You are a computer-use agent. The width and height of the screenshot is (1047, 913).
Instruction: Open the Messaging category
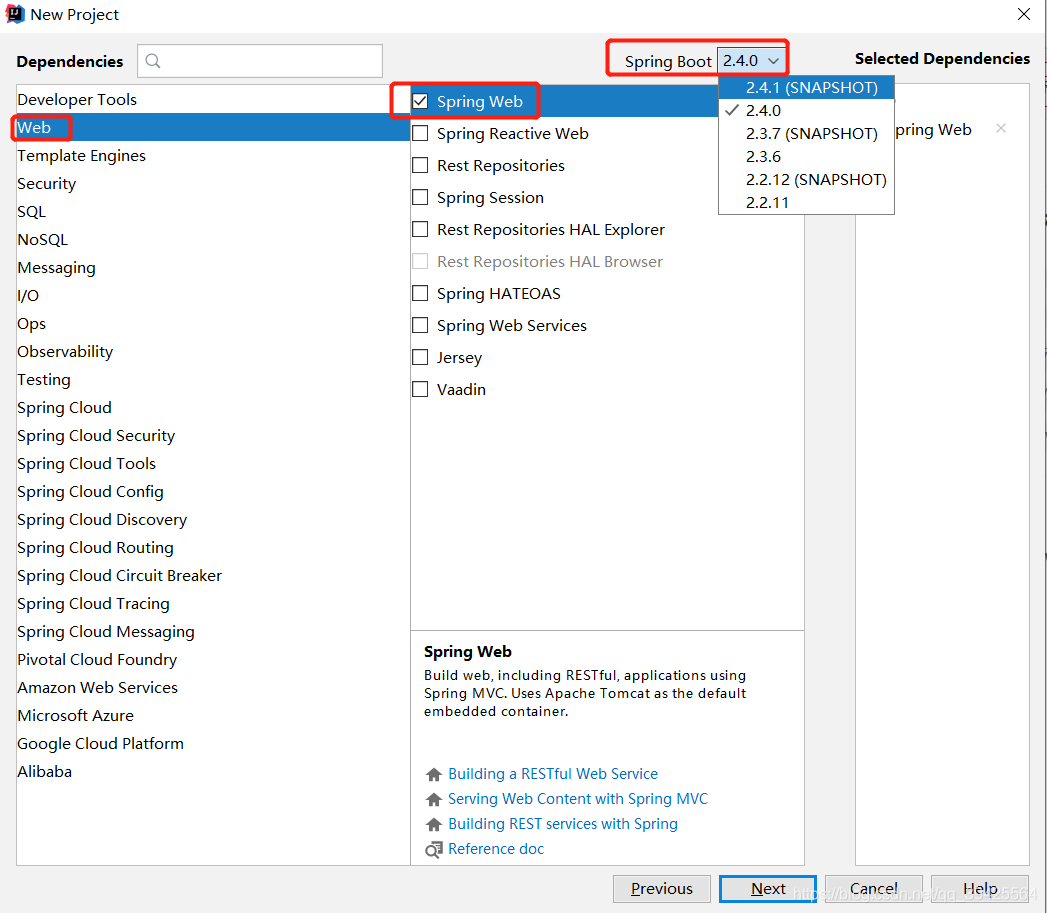coord(213,268)
